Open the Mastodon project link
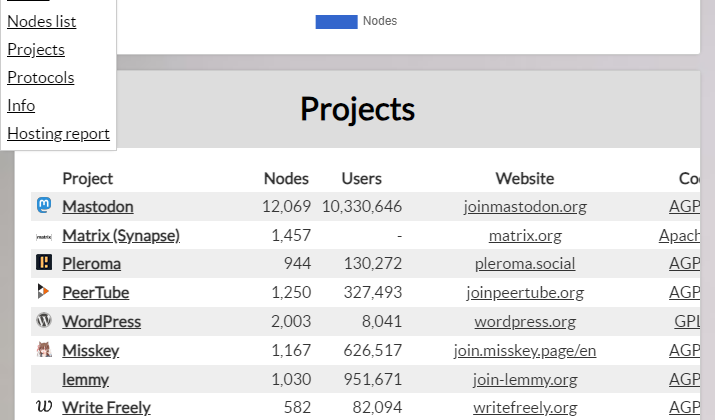 pos(98,207)
